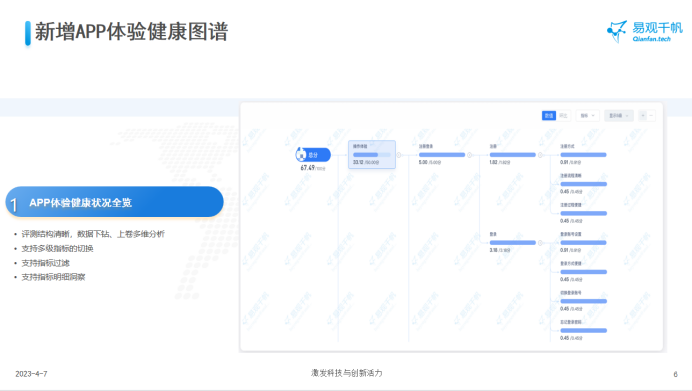Select the blue active 数值 toggle button
This screenshot has width=692, height=391.
point(549,116)
